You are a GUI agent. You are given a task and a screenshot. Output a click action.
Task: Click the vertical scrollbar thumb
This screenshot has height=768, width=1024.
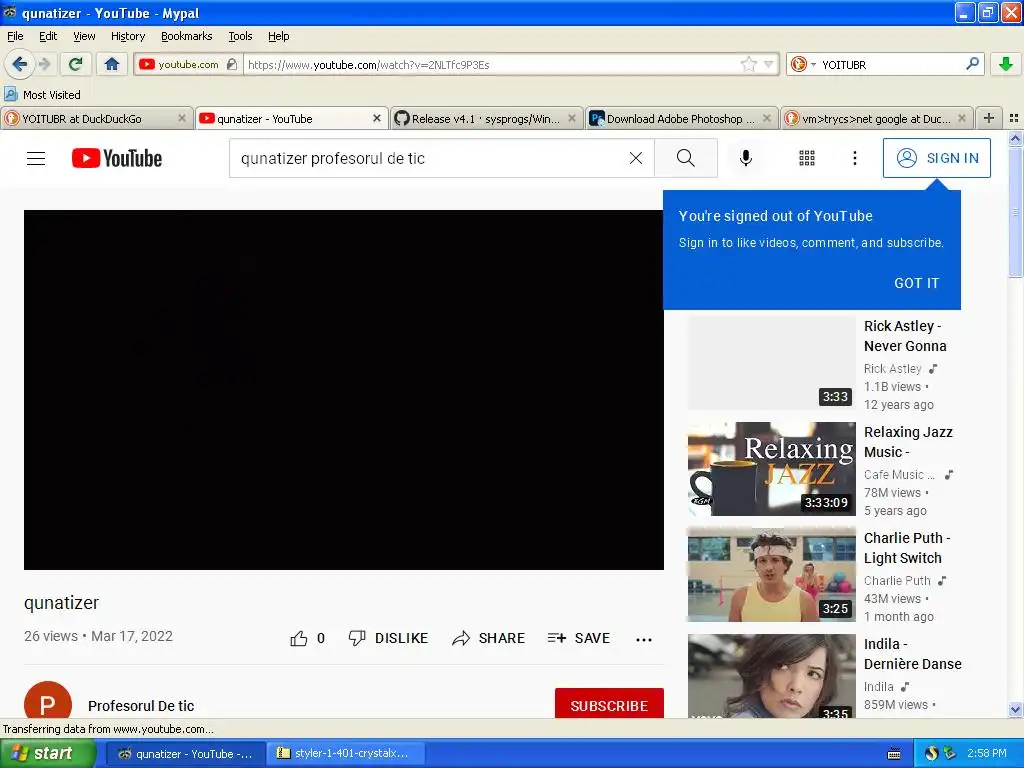coord(1015,212)
